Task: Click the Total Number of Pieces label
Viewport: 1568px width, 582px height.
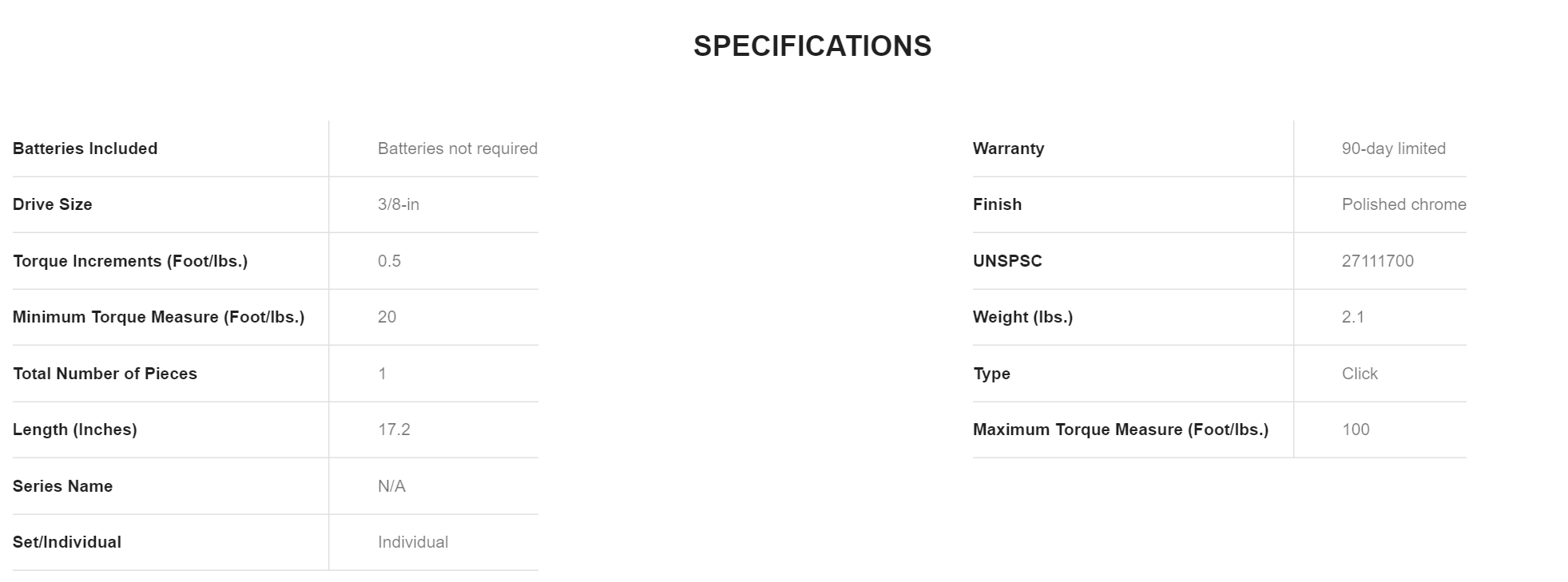Action: (105, 374)
